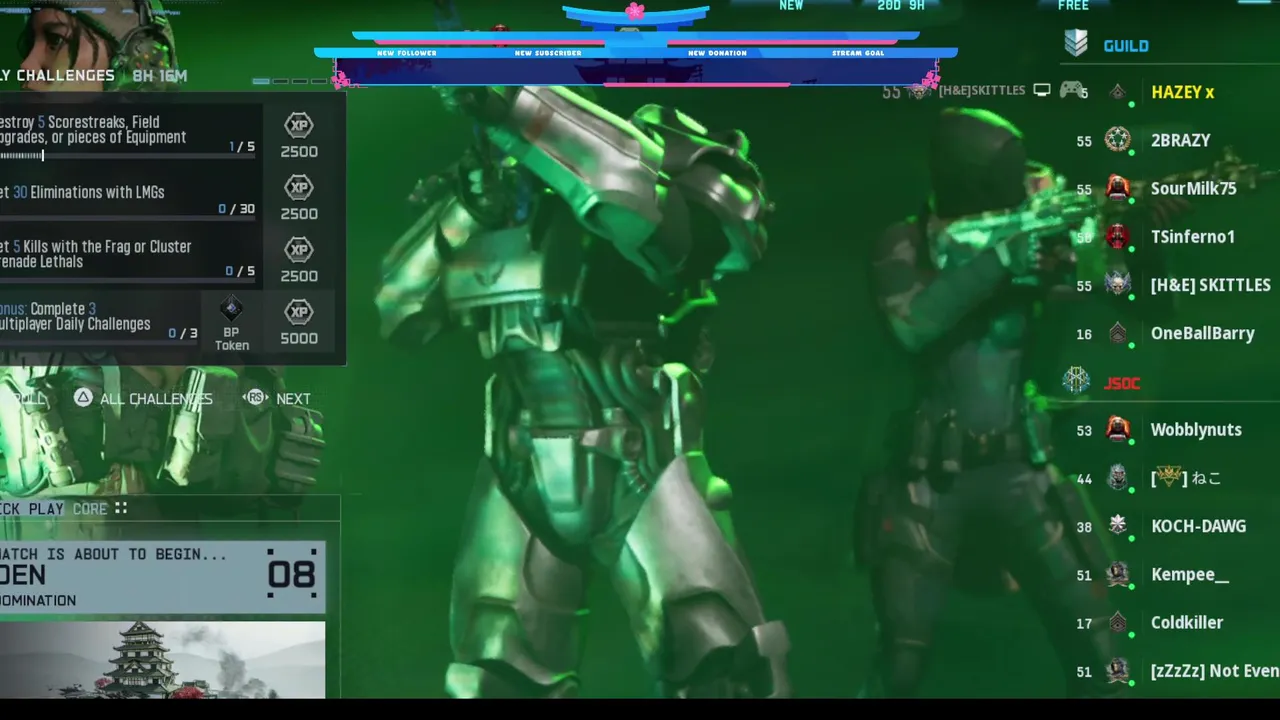Select player name KOCH-DAWG
The width and height of the screenshot is (1280, 720).
(x=1198, y=526)
